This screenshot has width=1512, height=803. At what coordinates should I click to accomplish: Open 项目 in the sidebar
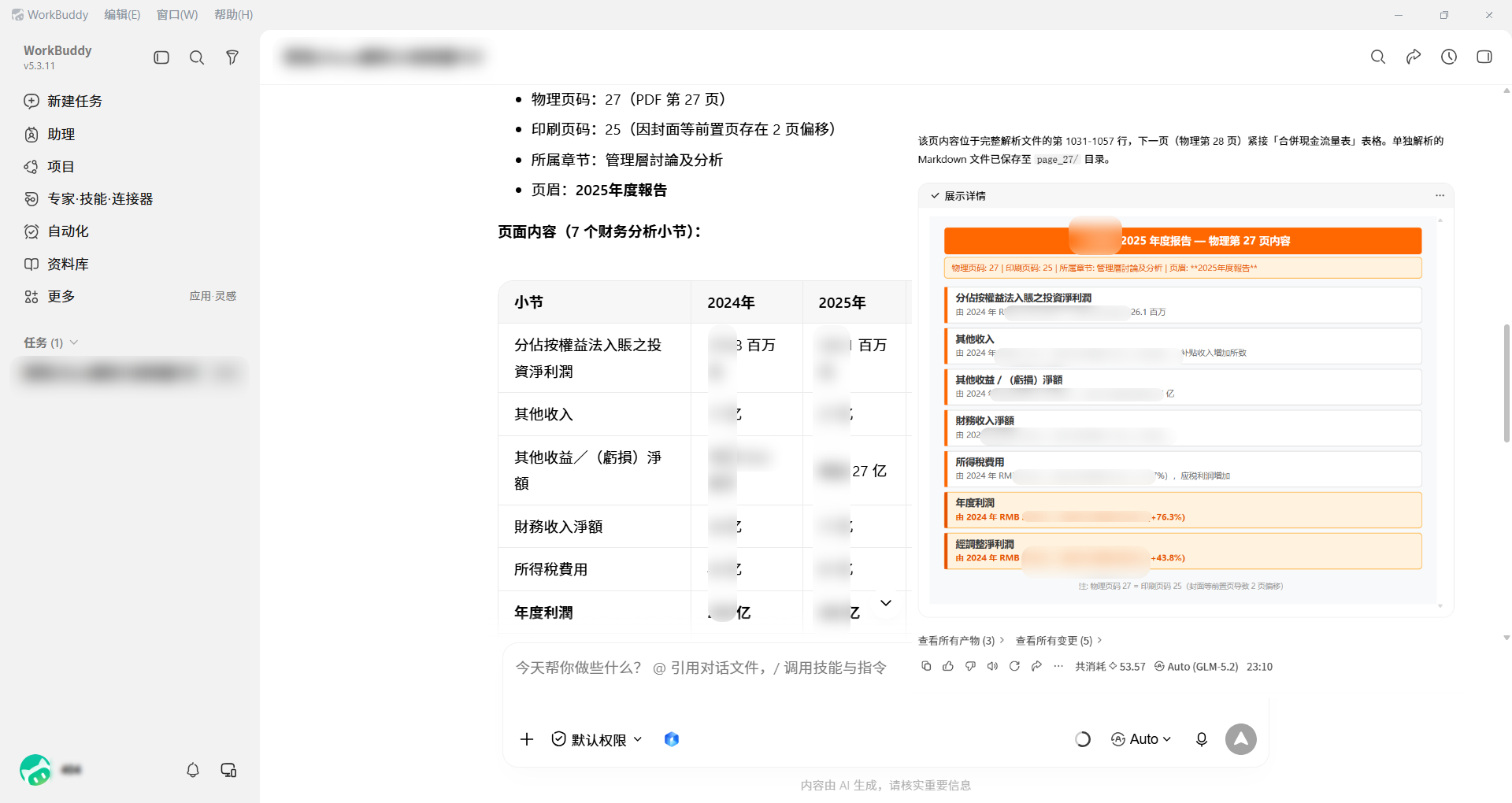tap(130, 167)
